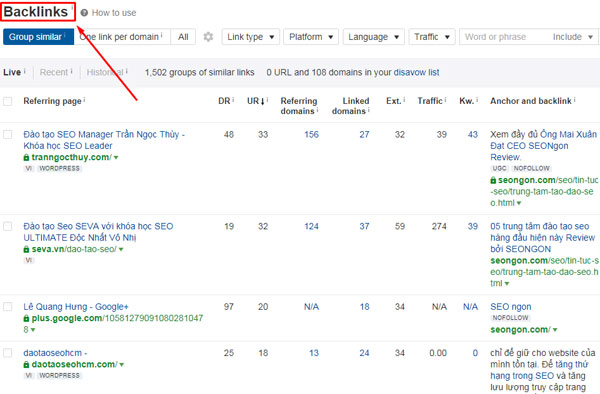Viewport: 600px width, 394px height.
Task: Sort by the UR column arrow
Action: pyautogui.click(x=262, y=101)
